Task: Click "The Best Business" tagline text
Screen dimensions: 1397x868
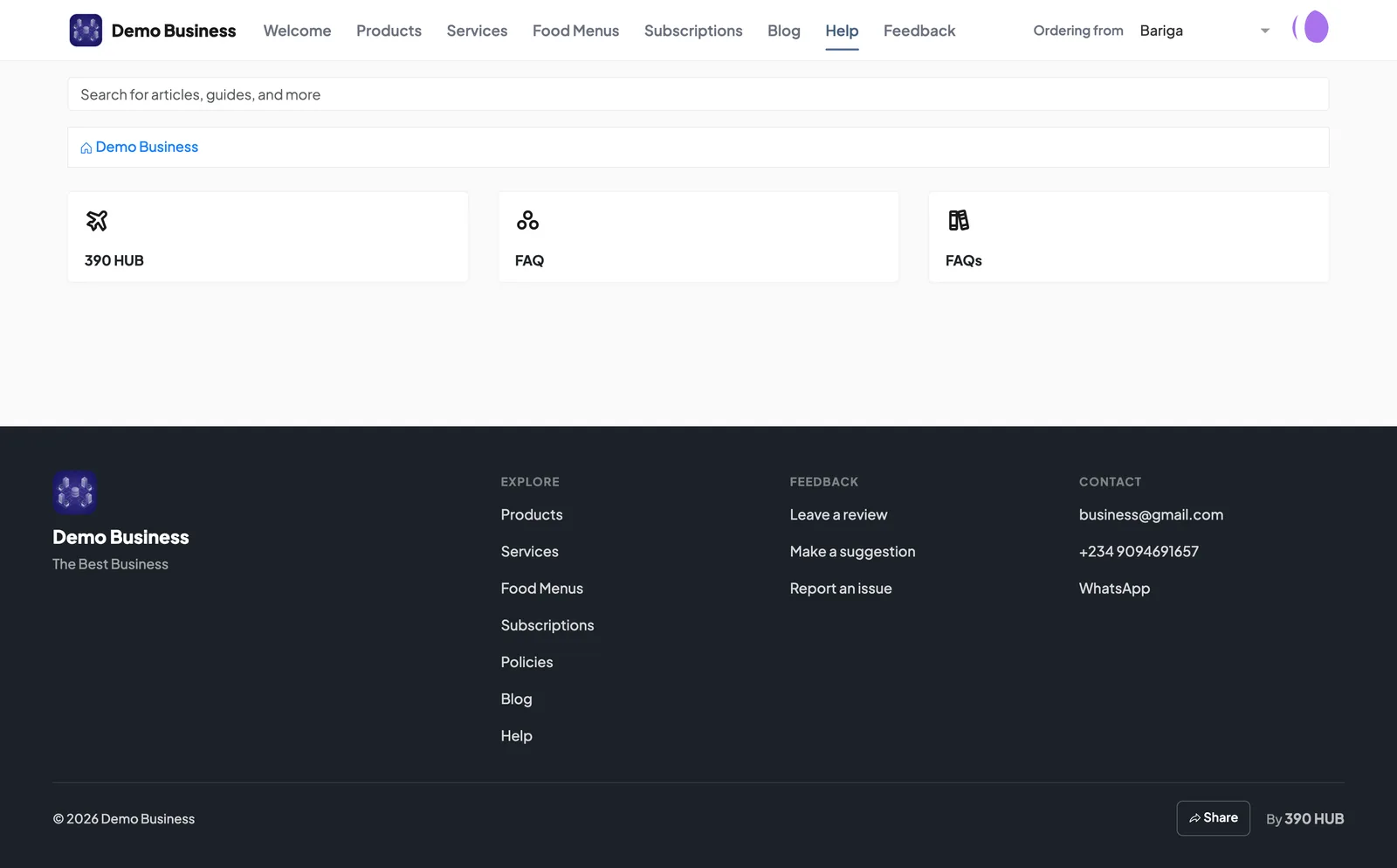Action: [x=110, y=564]
